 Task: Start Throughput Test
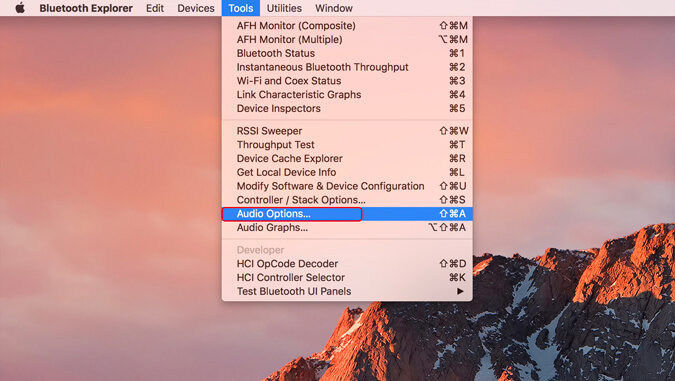347,144
